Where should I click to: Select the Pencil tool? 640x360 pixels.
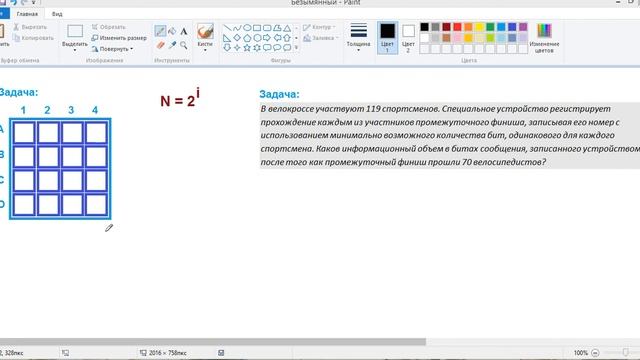pos(160,31)
